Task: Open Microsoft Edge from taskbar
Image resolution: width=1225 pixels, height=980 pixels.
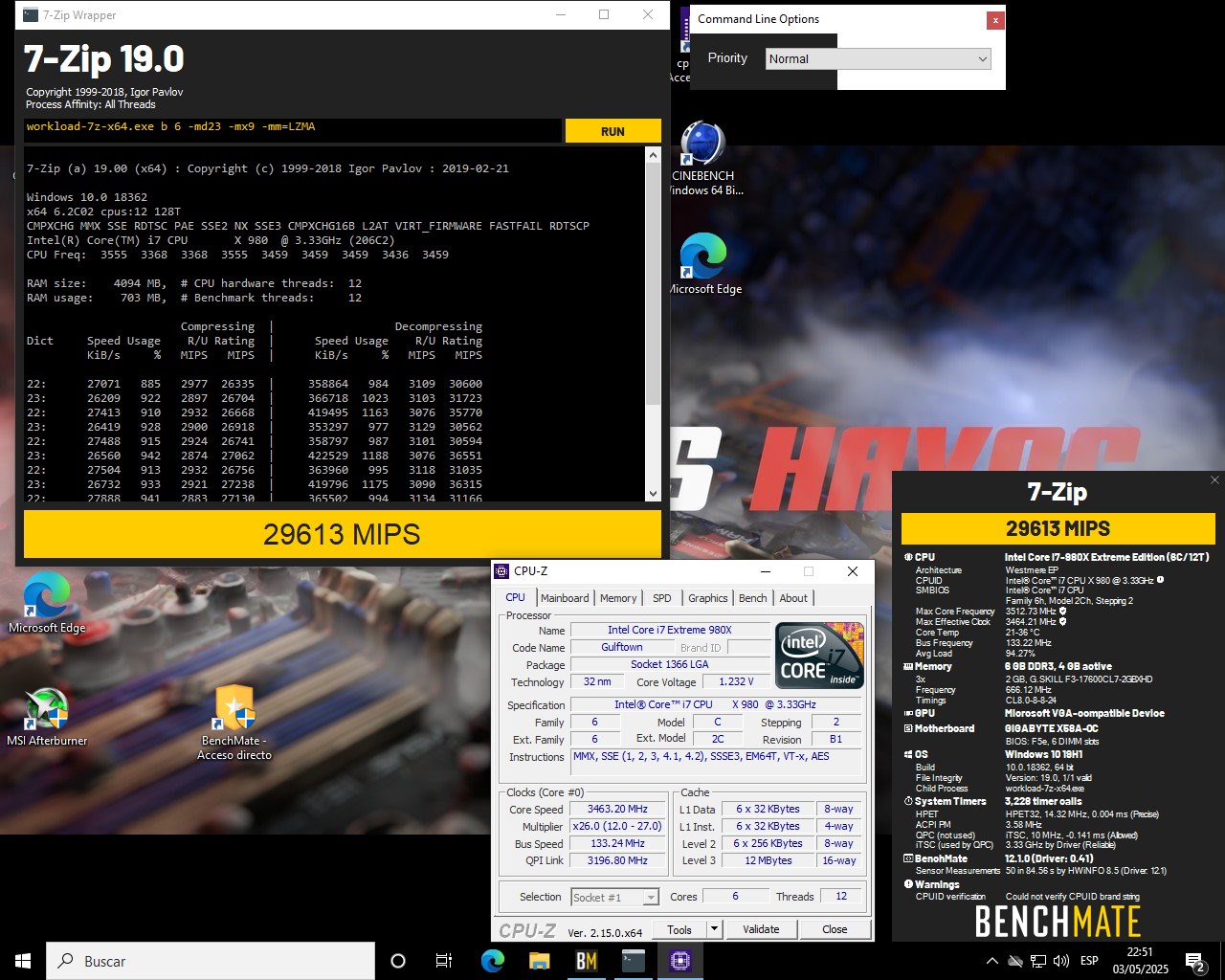Action: (493, 961)
